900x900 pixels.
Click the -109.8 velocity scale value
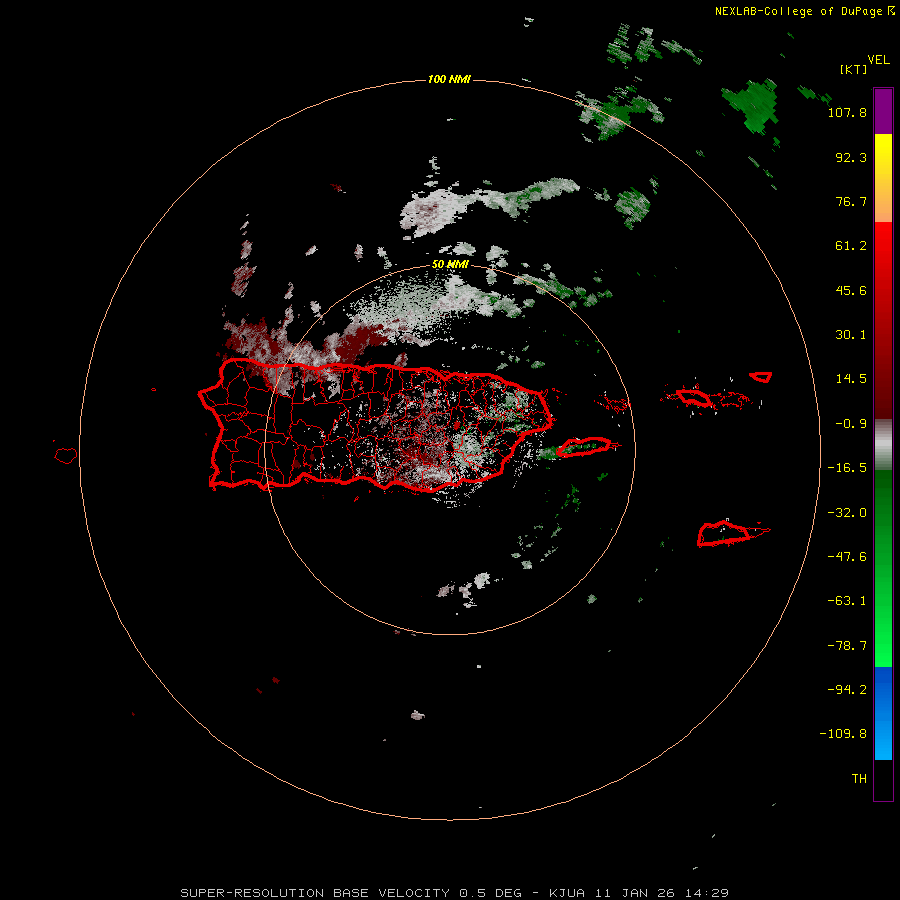coord(843,734)
